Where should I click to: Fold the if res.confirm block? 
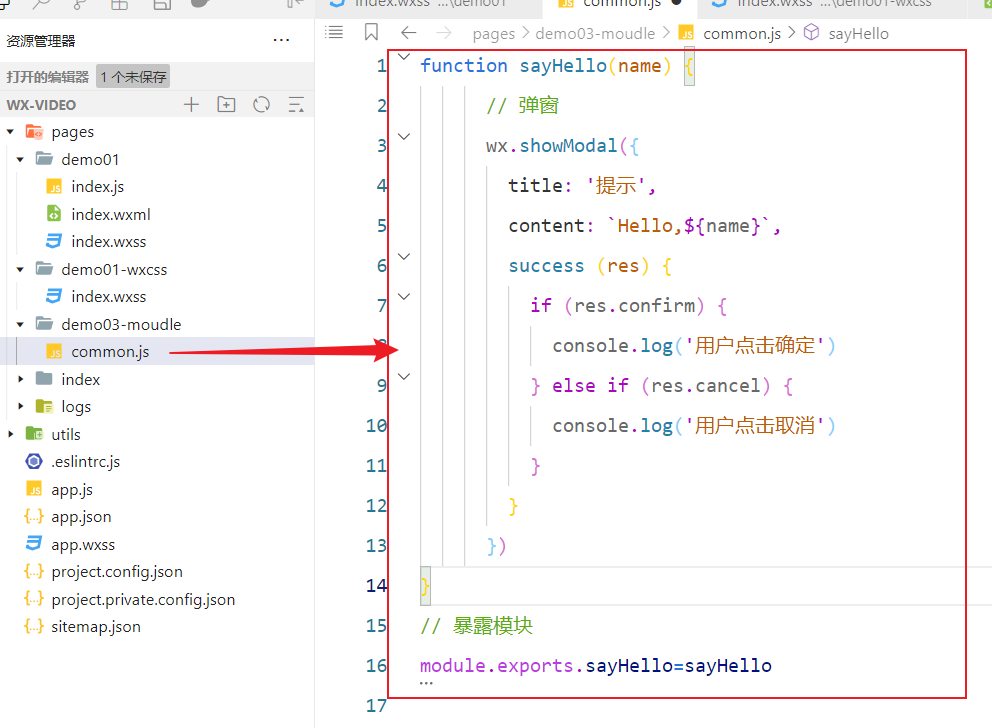tap(404, 297)
